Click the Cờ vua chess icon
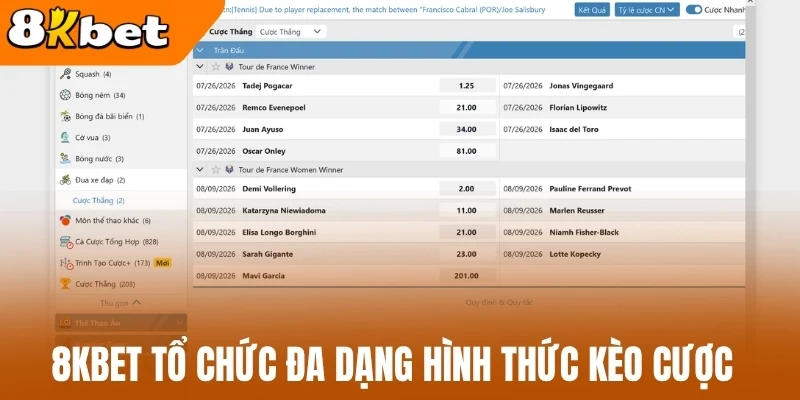 (x=65, y=137)
